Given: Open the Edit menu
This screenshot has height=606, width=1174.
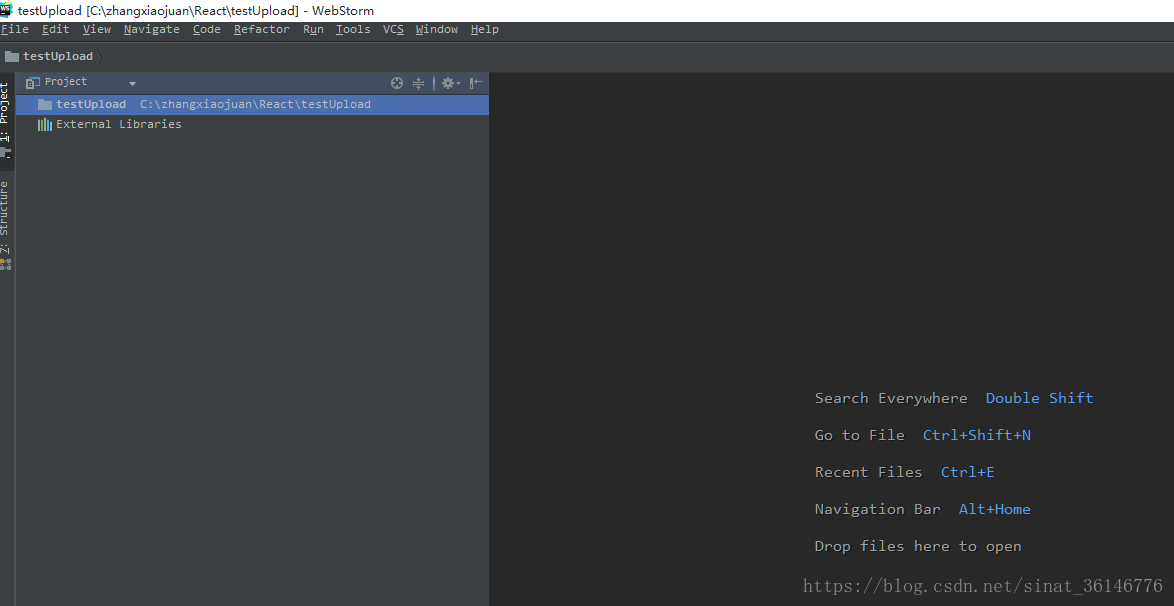Looking at the screenshot, I should click(55, 29).
